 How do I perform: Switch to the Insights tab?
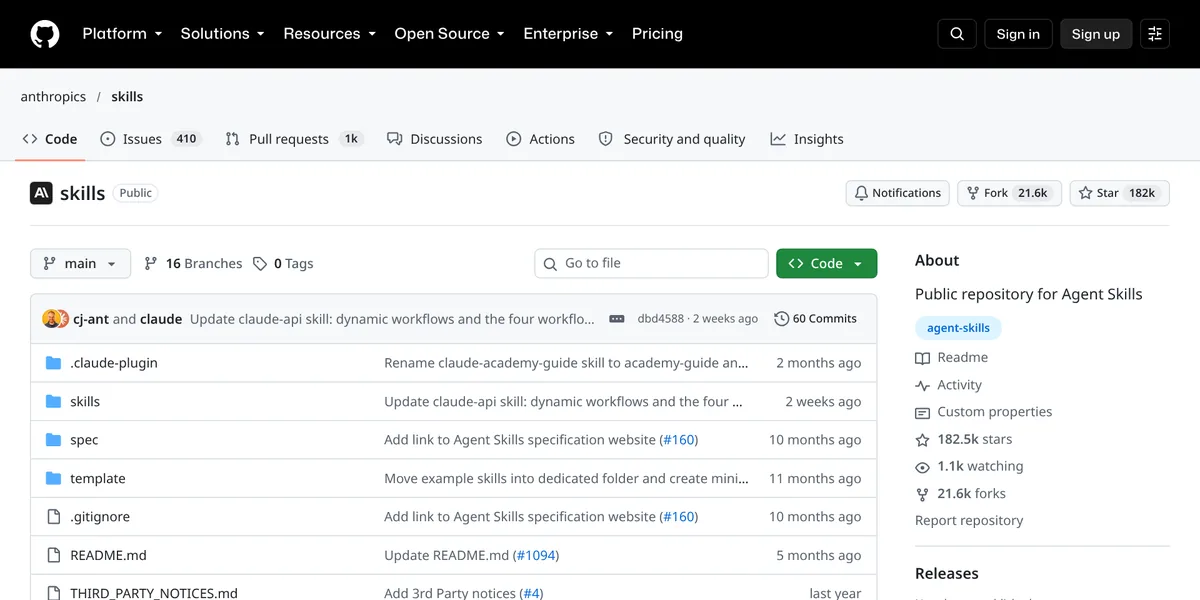[807, 139]
